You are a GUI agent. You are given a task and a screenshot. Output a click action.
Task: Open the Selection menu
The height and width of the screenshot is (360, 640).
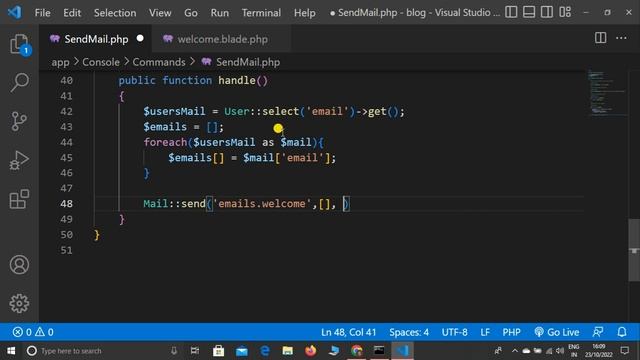[115, 13]
